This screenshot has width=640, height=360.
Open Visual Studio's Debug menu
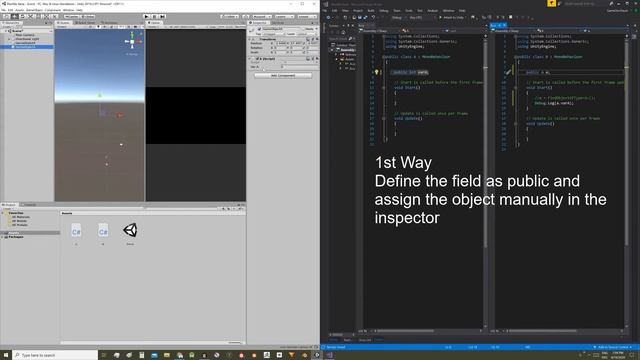point(384,11)
